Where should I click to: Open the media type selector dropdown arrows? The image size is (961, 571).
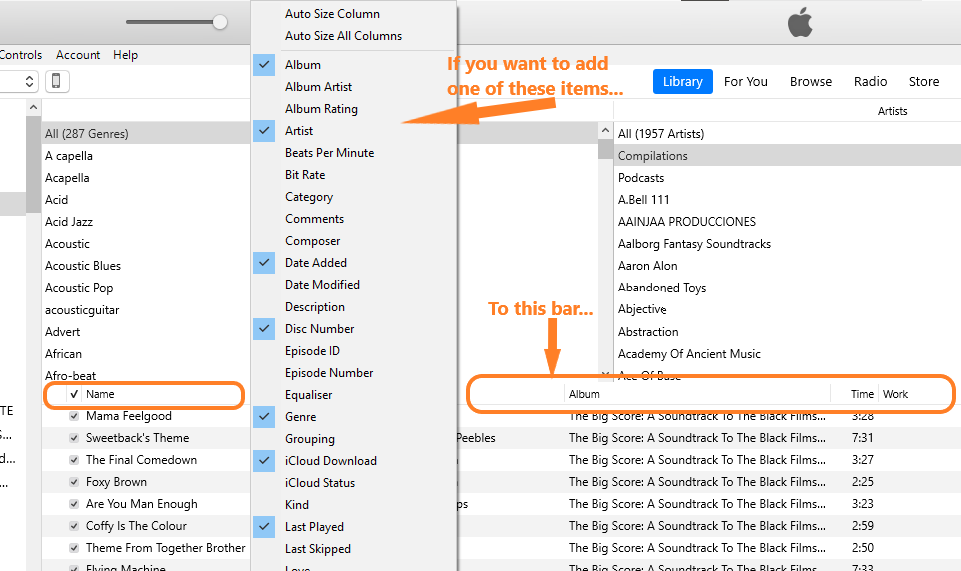[x=29, y=81]
